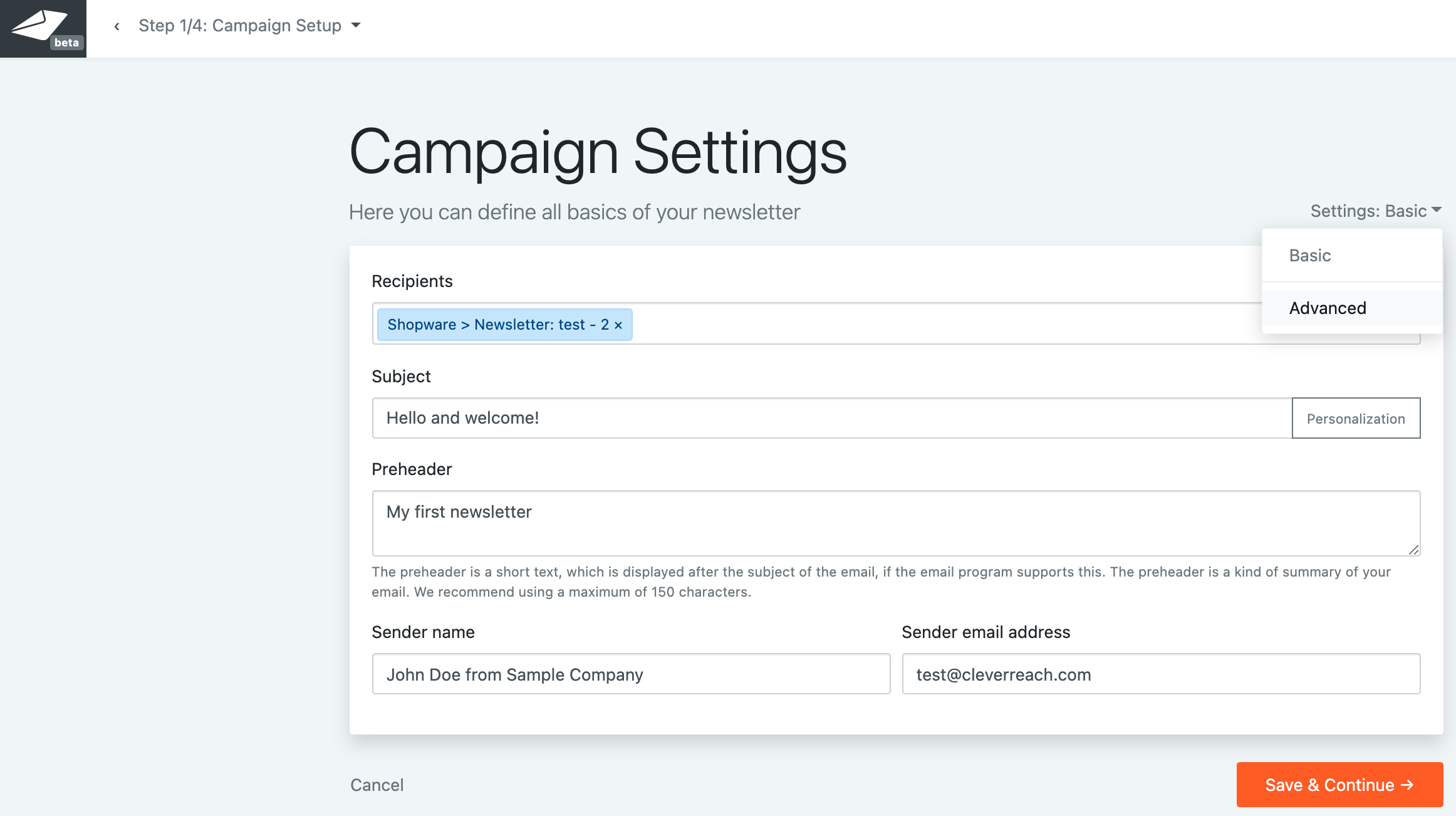Remove the Shopware Newsletter recipient tag

click(x=618, y=325)
